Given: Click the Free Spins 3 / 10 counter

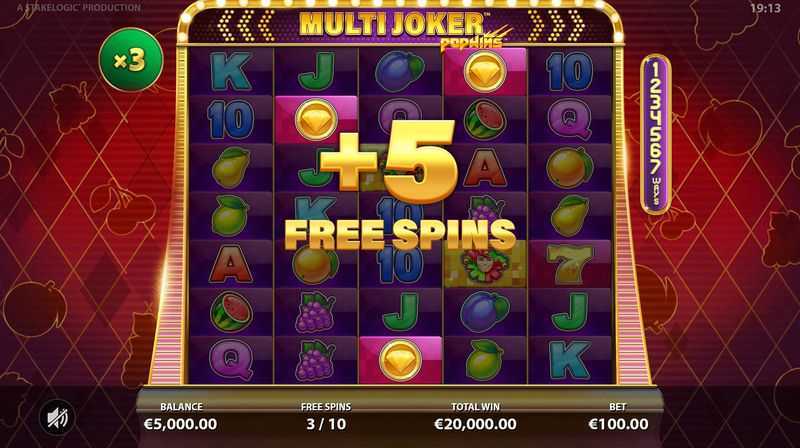Looking at the screenshot, I should (326, 416).
